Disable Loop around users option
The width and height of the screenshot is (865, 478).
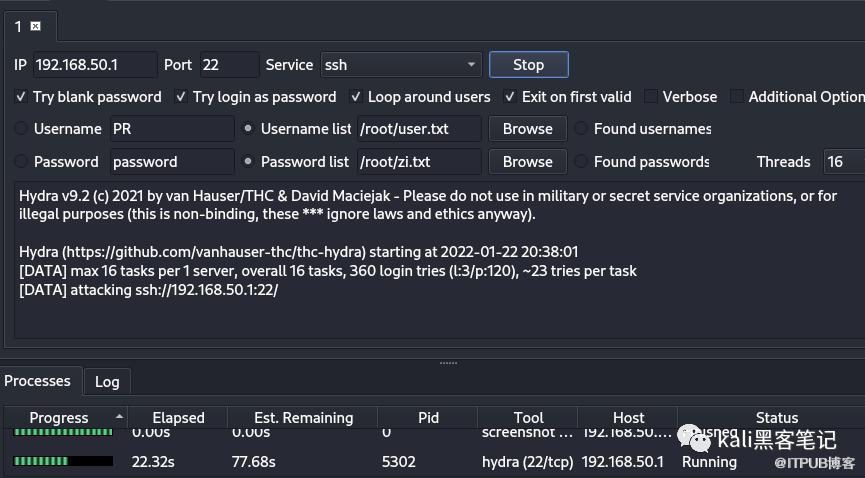pyautogui.click(x=356, y=97)
